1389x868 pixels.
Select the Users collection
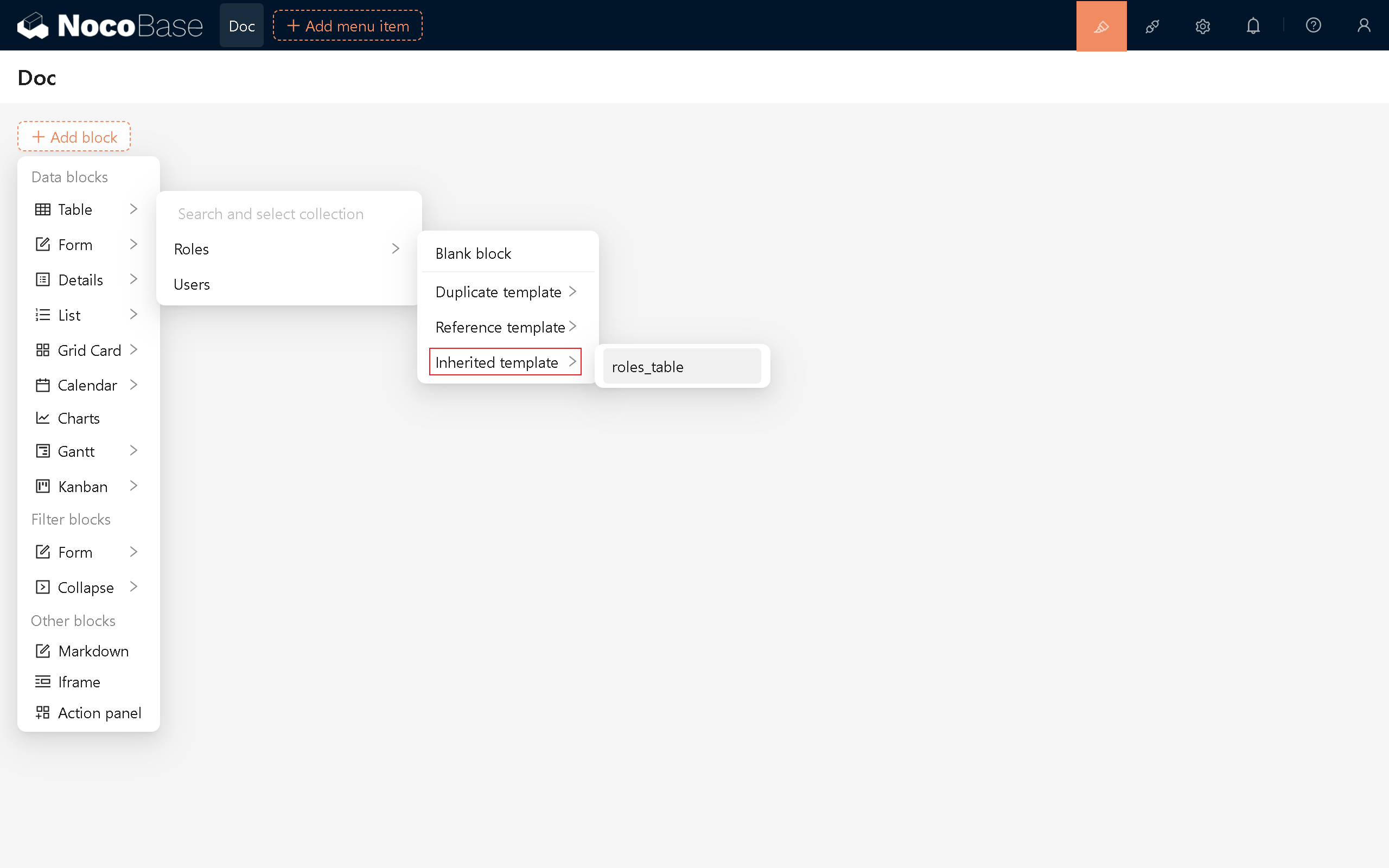[192, 284]
